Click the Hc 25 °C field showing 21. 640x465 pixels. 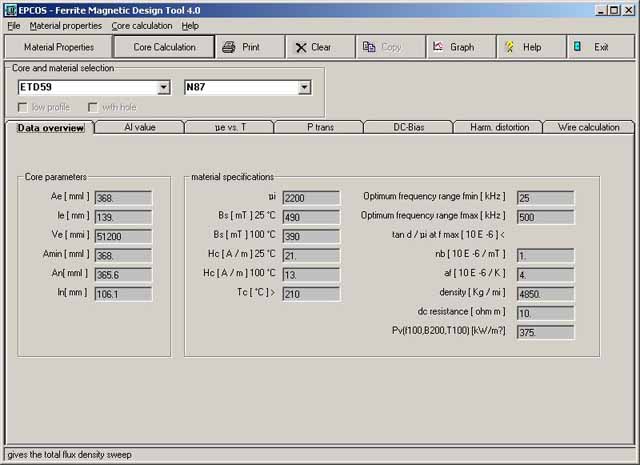pos(311,256)
